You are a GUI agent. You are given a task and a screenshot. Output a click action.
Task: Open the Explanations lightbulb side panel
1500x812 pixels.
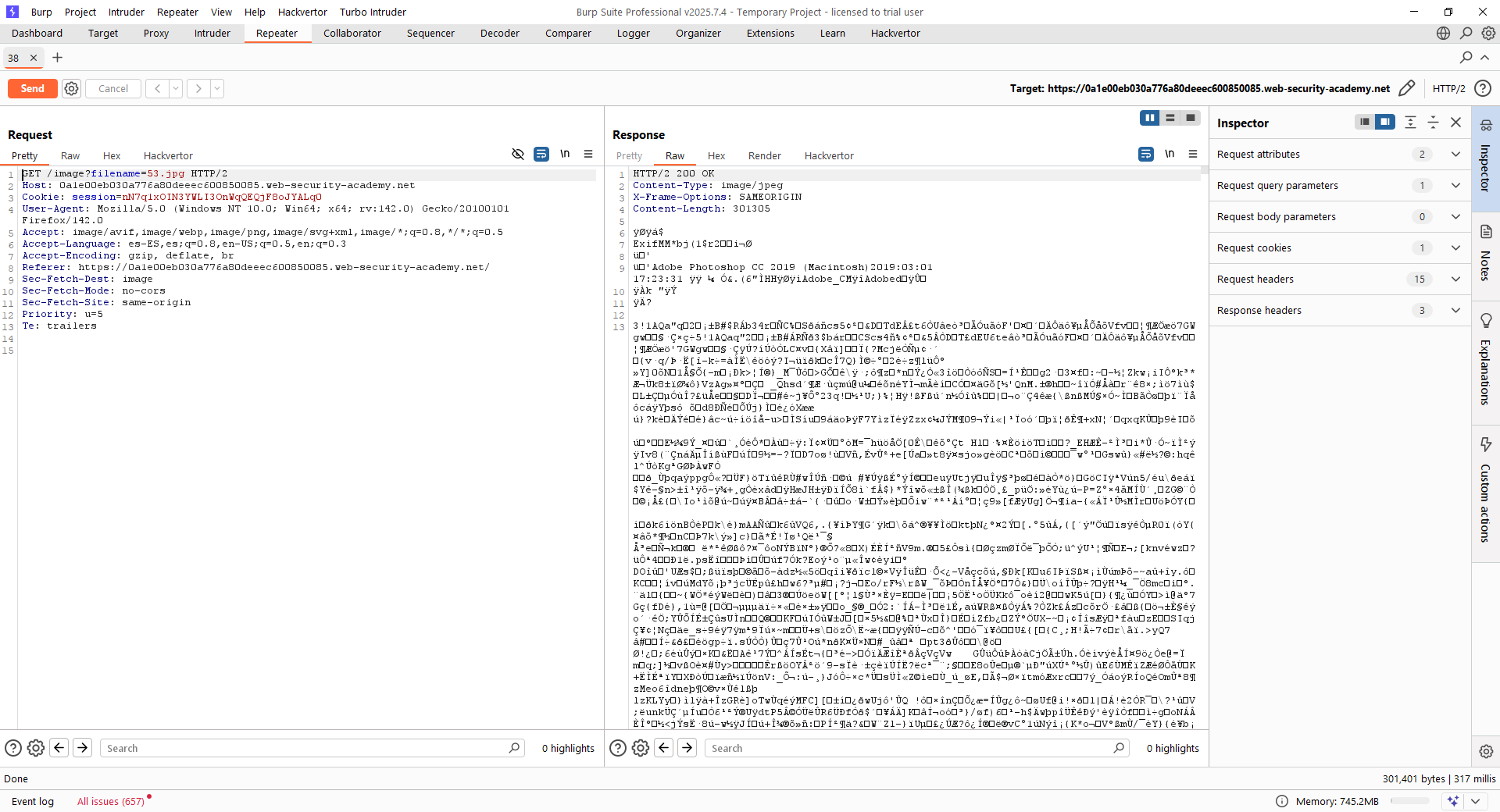pyautogui.click(x=1486, y=321)
